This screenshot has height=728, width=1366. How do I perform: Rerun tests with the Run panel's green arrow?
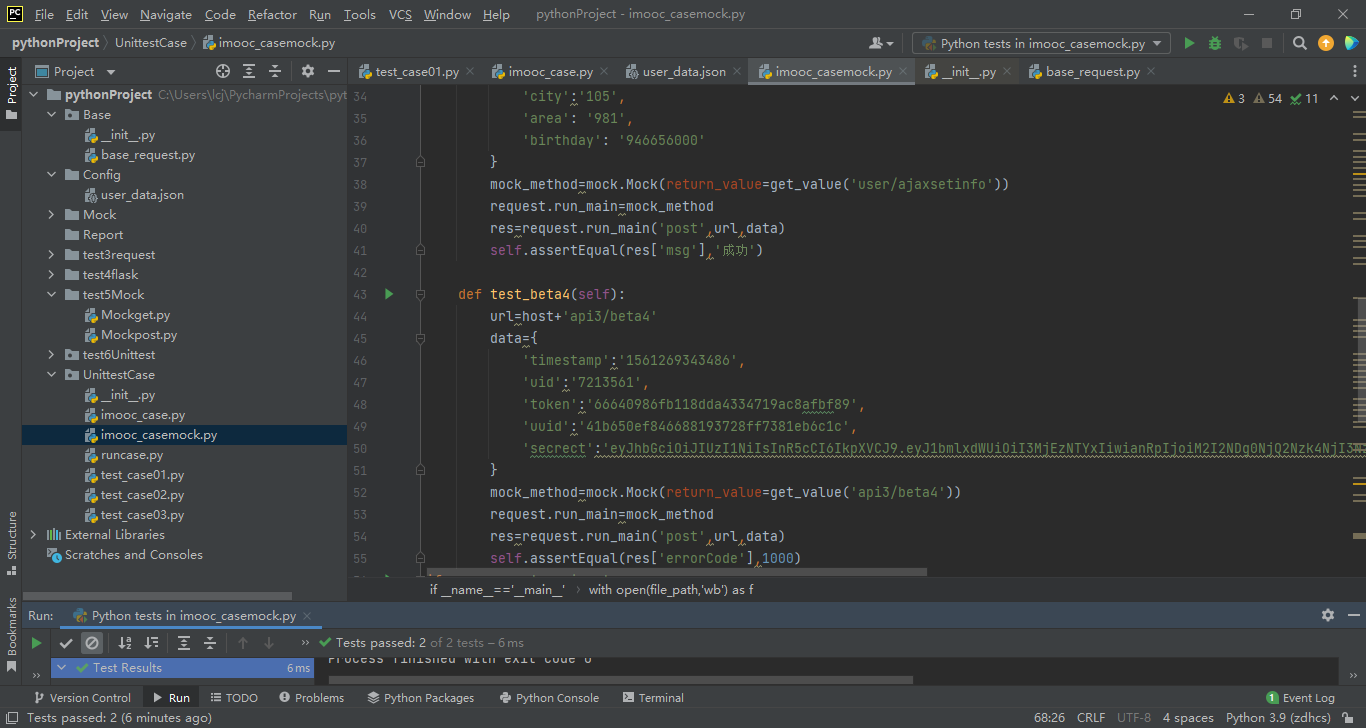37,643
